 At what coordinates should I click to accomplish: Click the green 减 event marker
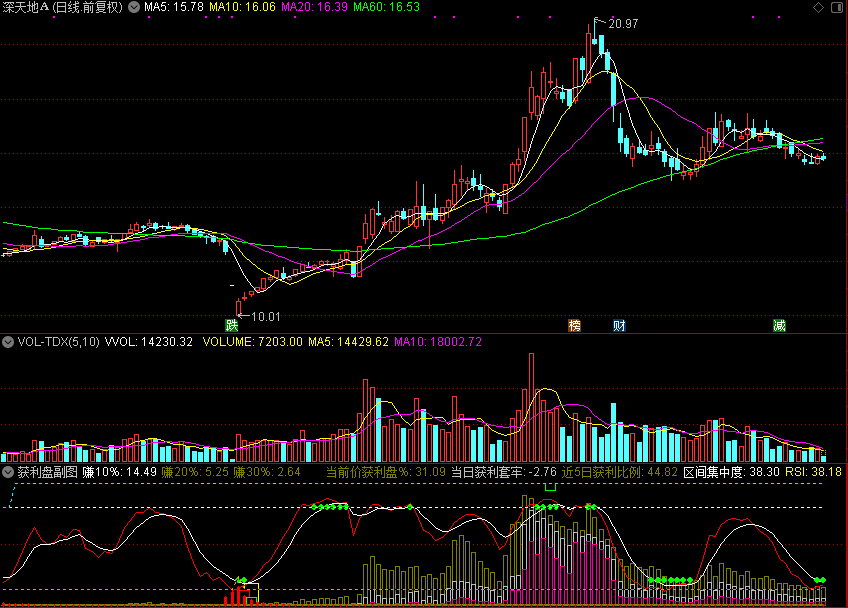(x=779, y=325)
